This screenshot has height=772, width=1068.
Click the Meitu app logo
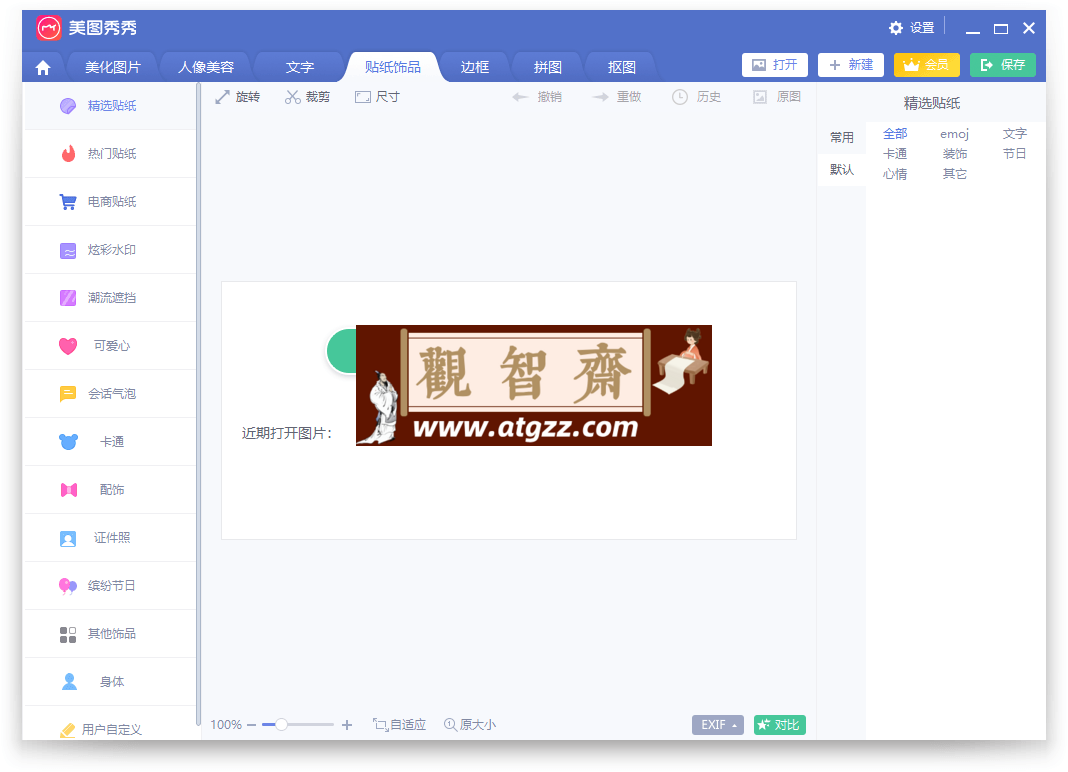click(x=48, y=28)
